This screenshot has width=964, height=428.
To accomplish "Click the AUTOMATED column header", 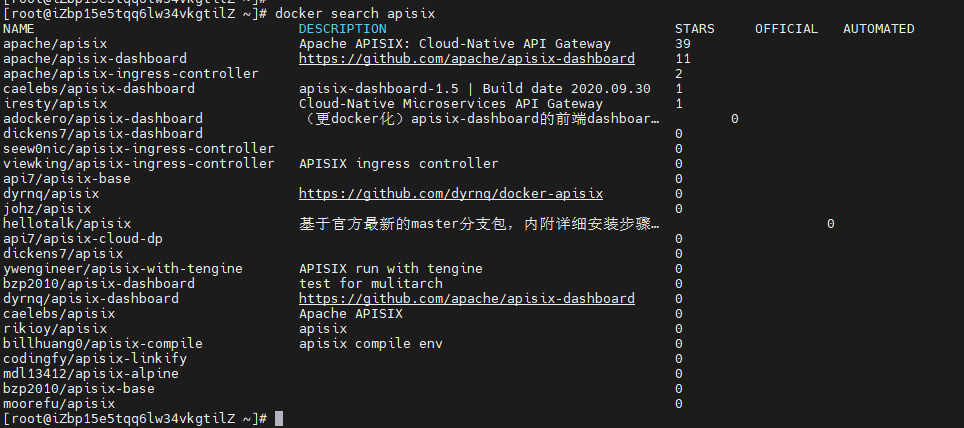I will 878,29.
